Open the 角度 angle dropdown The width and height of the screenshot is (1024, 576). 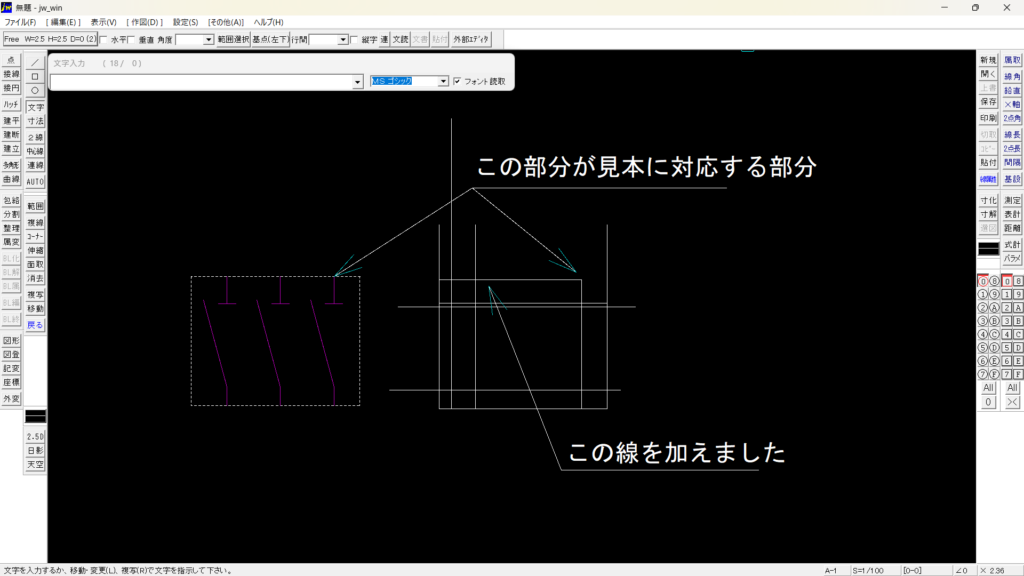[209, 40]
